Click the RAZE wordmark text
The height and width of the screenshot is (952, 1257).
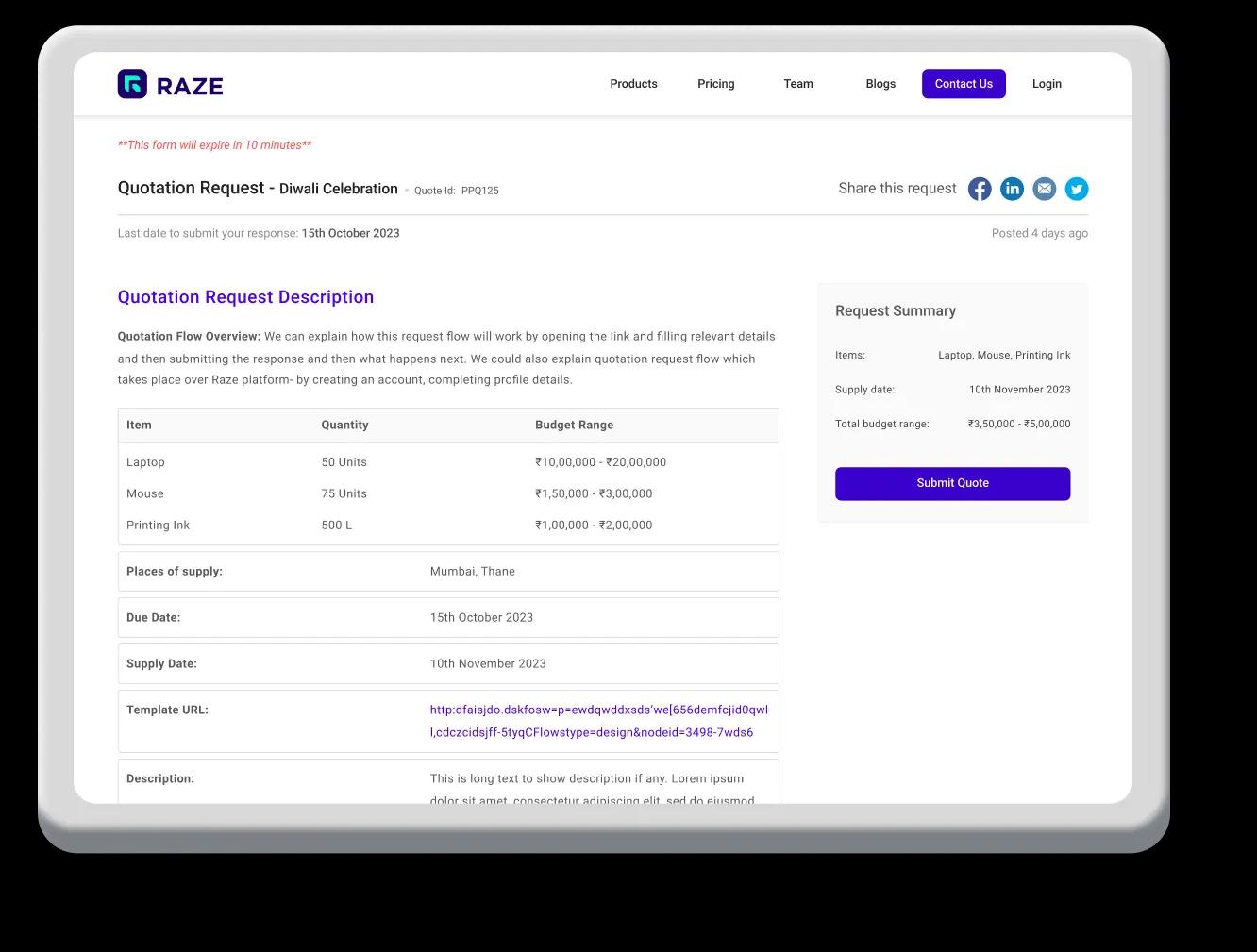(x=190, y=86)
